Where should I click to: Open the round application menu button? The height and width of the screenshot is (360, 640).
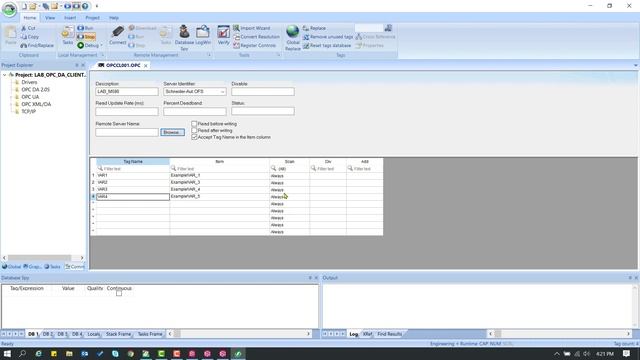tap(9, 9)
